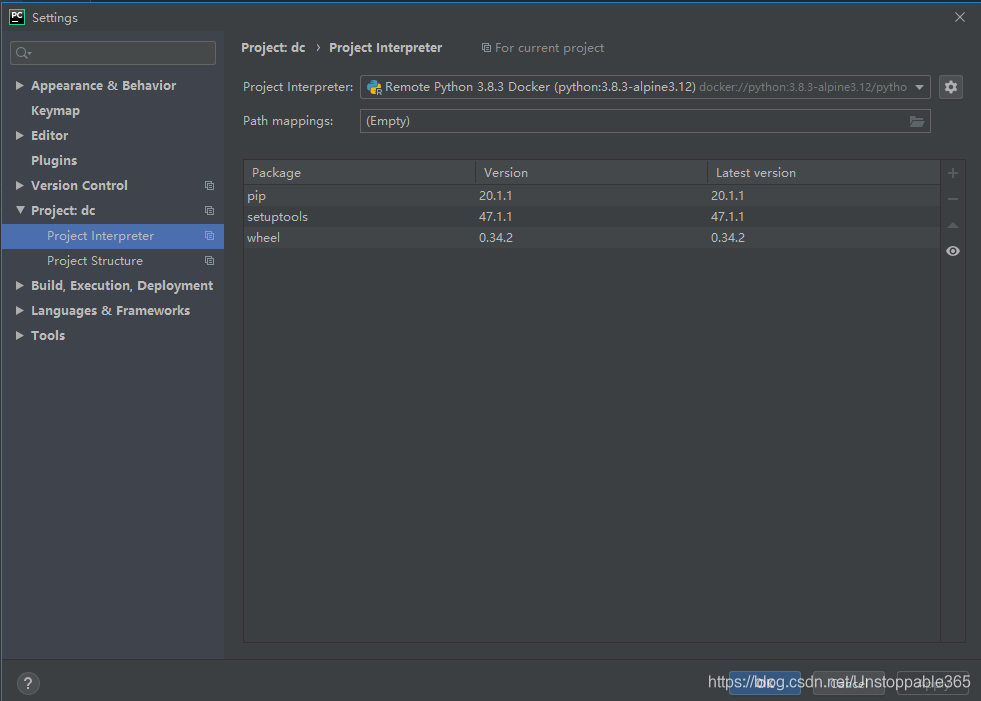Viewport: 981px width, 701px height.
Task: Click the copy icon beside Project Interpreter
Action: click(210, 236)
